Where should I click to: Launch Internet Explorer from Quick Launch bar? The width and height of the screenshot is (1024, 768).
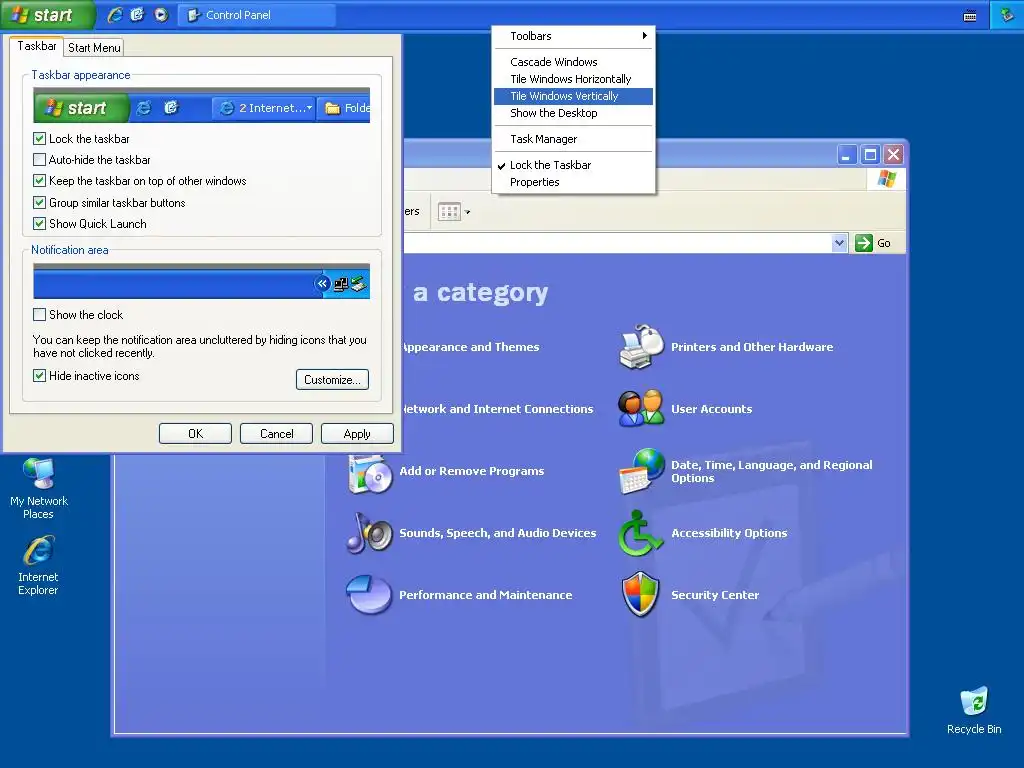115,14
